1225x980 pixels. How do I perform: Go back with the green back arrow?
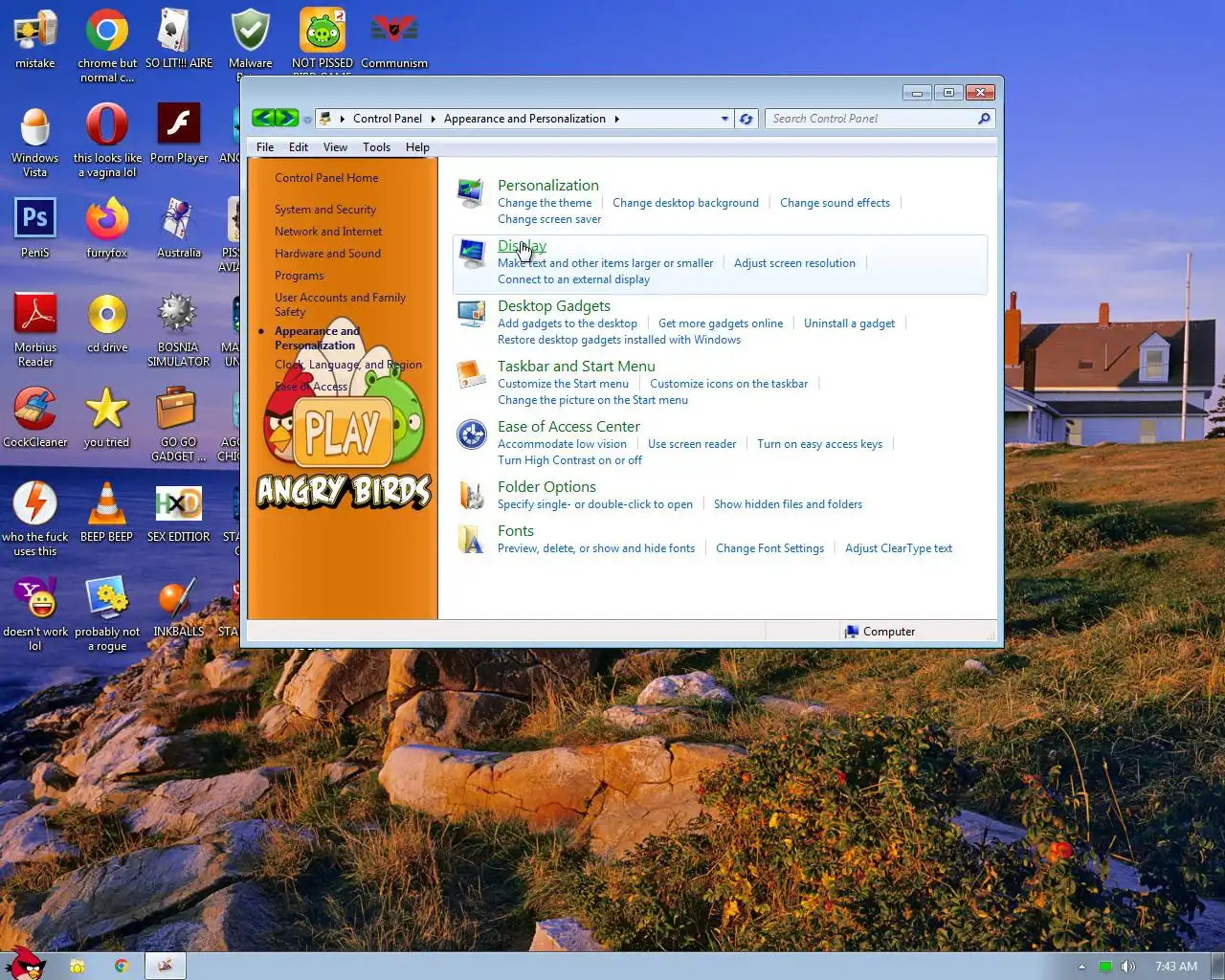point(263,118)
